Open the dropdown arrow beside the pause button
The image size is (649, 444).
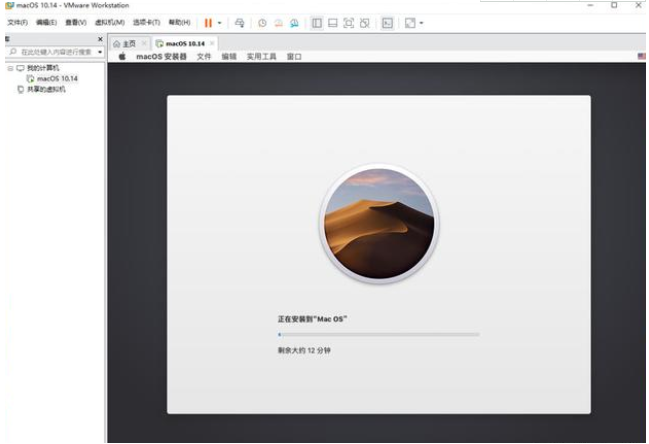point(219,22)
